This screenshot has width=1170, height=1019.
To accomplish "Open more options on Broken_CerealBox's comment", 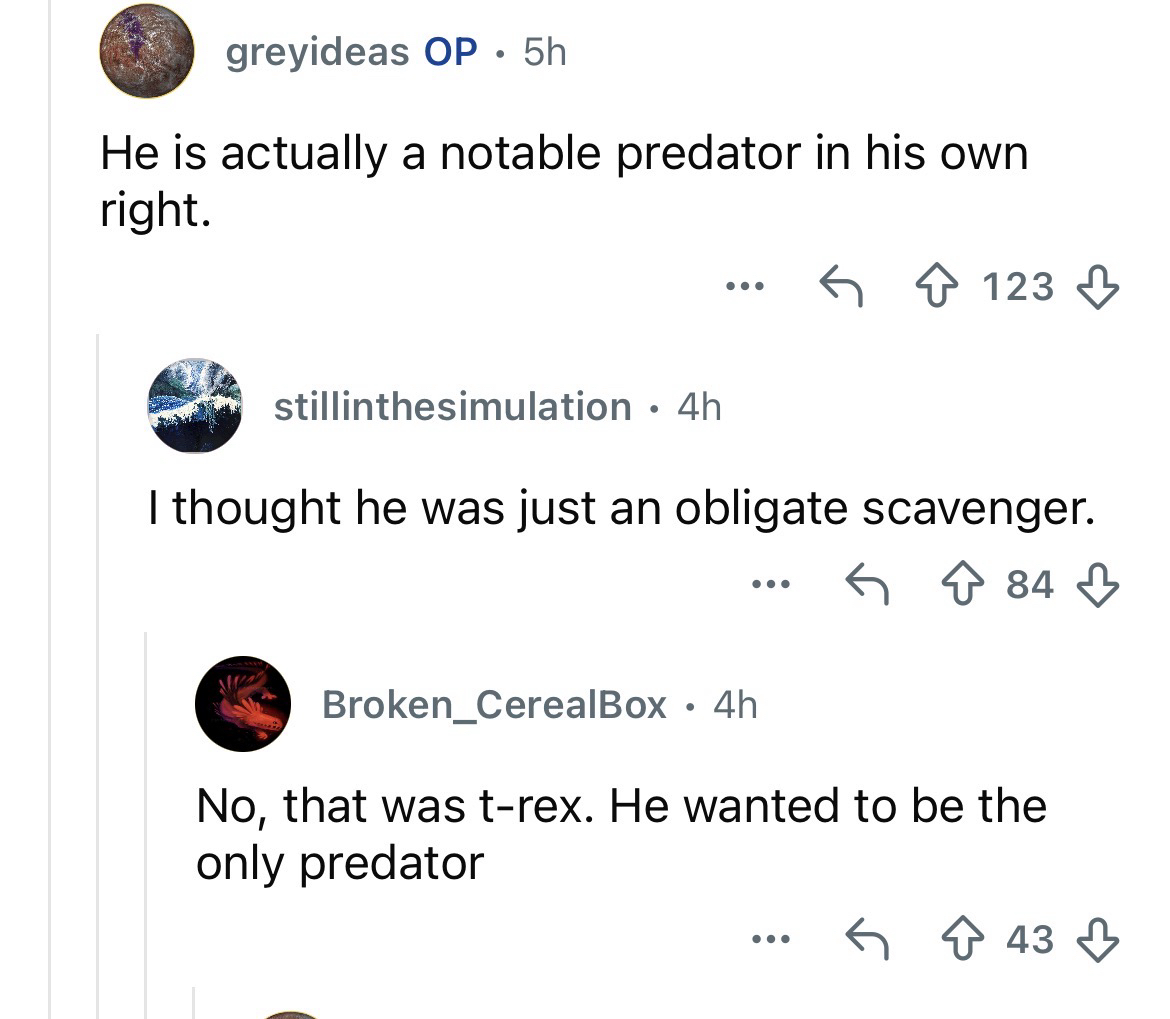I will coord(771,939).
